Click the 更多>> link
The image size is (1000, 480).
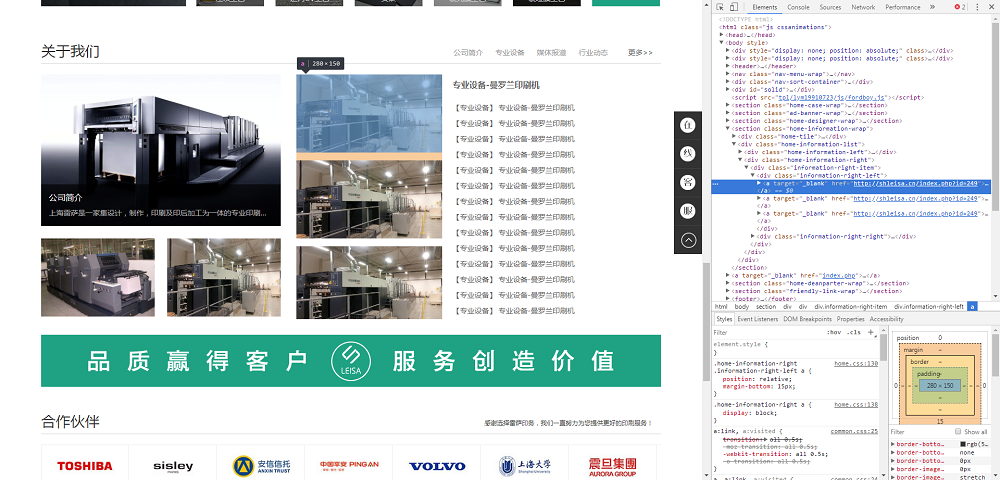click(640, 53)
